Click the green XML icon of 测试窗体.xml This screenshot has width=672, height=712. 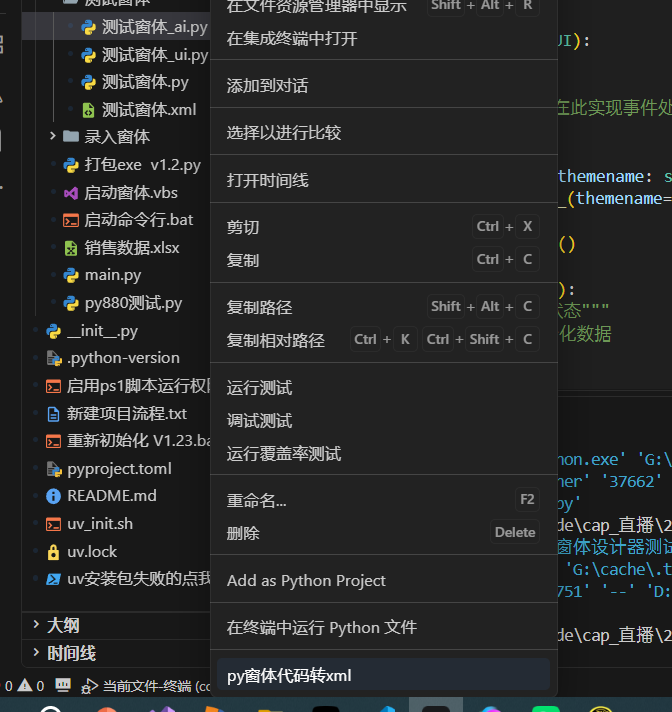coord(88,110)
